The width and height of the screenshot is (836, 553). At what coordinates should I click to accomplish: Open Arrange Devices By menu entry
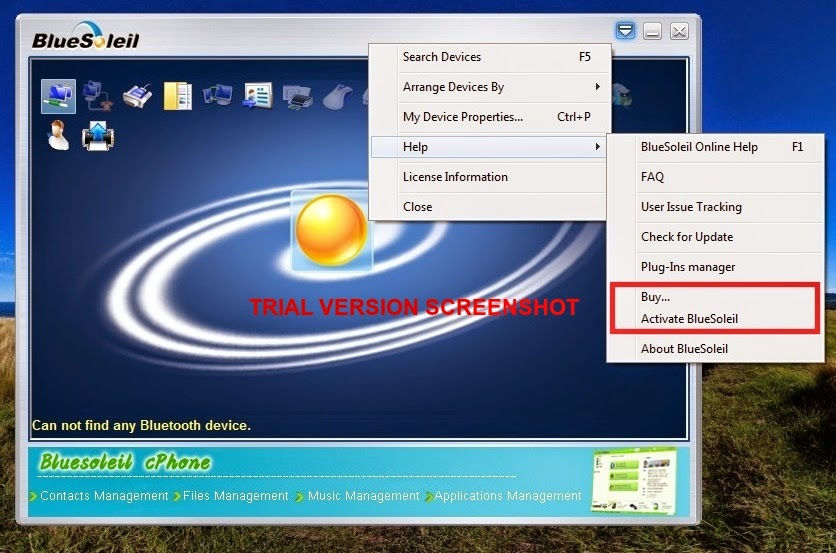(x=489, y=87)
